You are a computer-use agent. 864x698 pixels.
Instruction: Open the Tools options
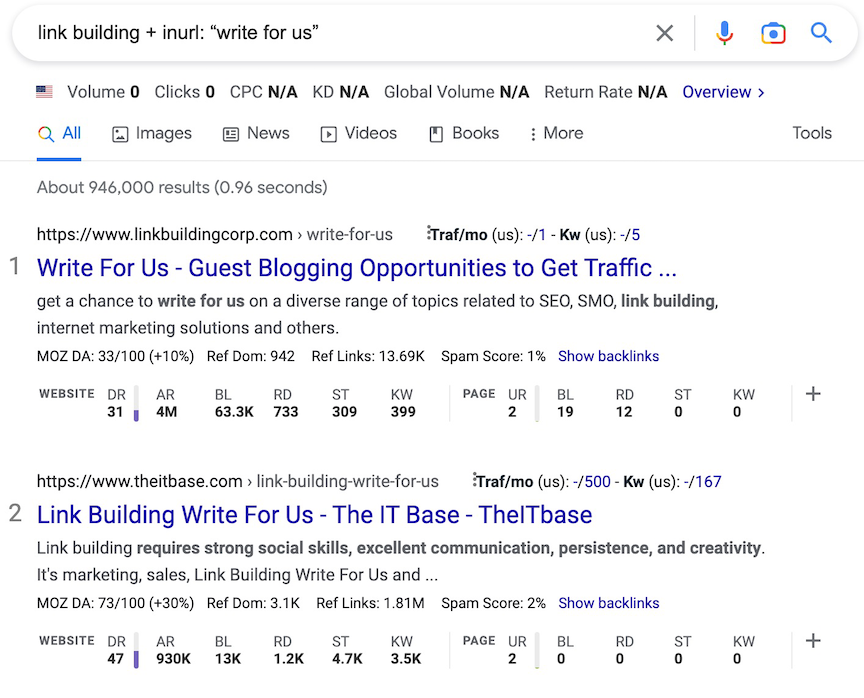(812, 133)
